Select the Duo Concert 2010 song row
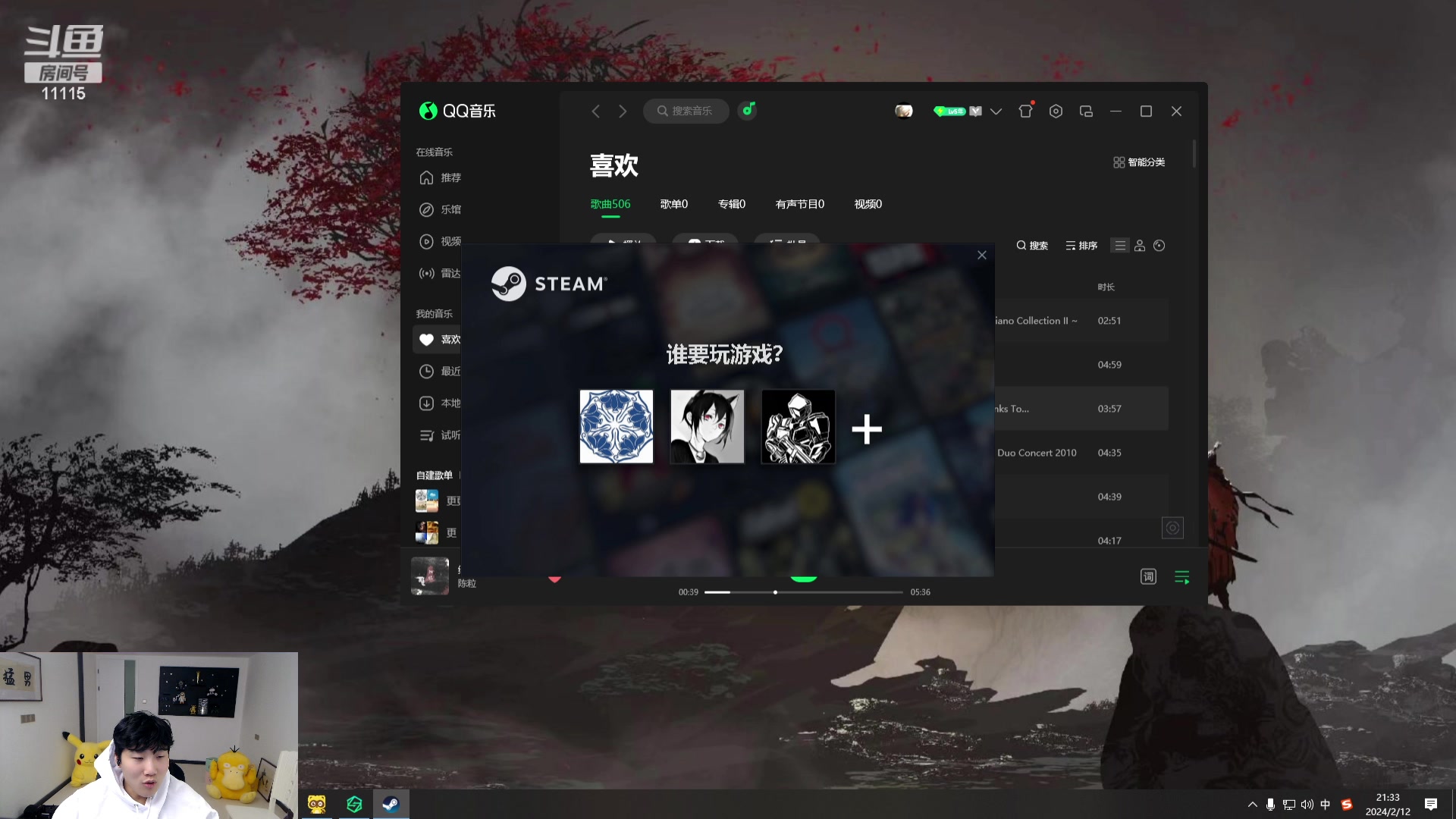 [x=1081, y=453]
